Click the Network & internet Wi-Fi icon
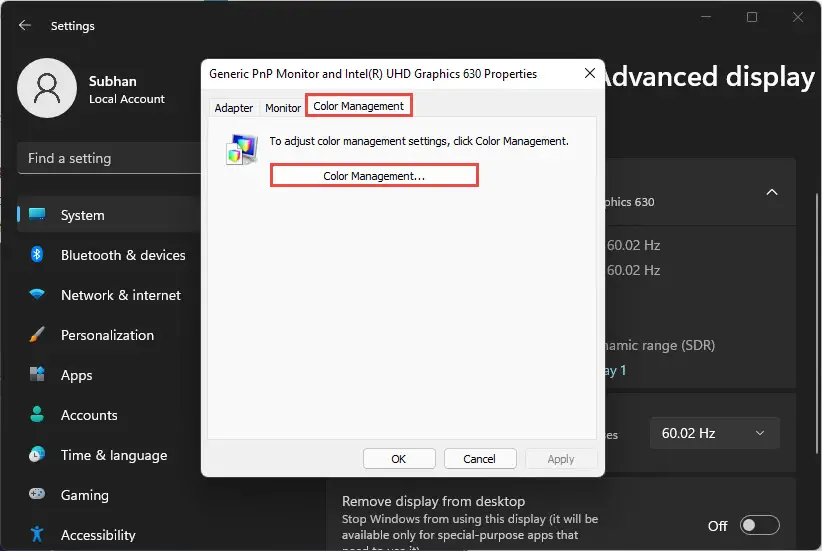Screen dimensions: 822x551 point(37,295)
